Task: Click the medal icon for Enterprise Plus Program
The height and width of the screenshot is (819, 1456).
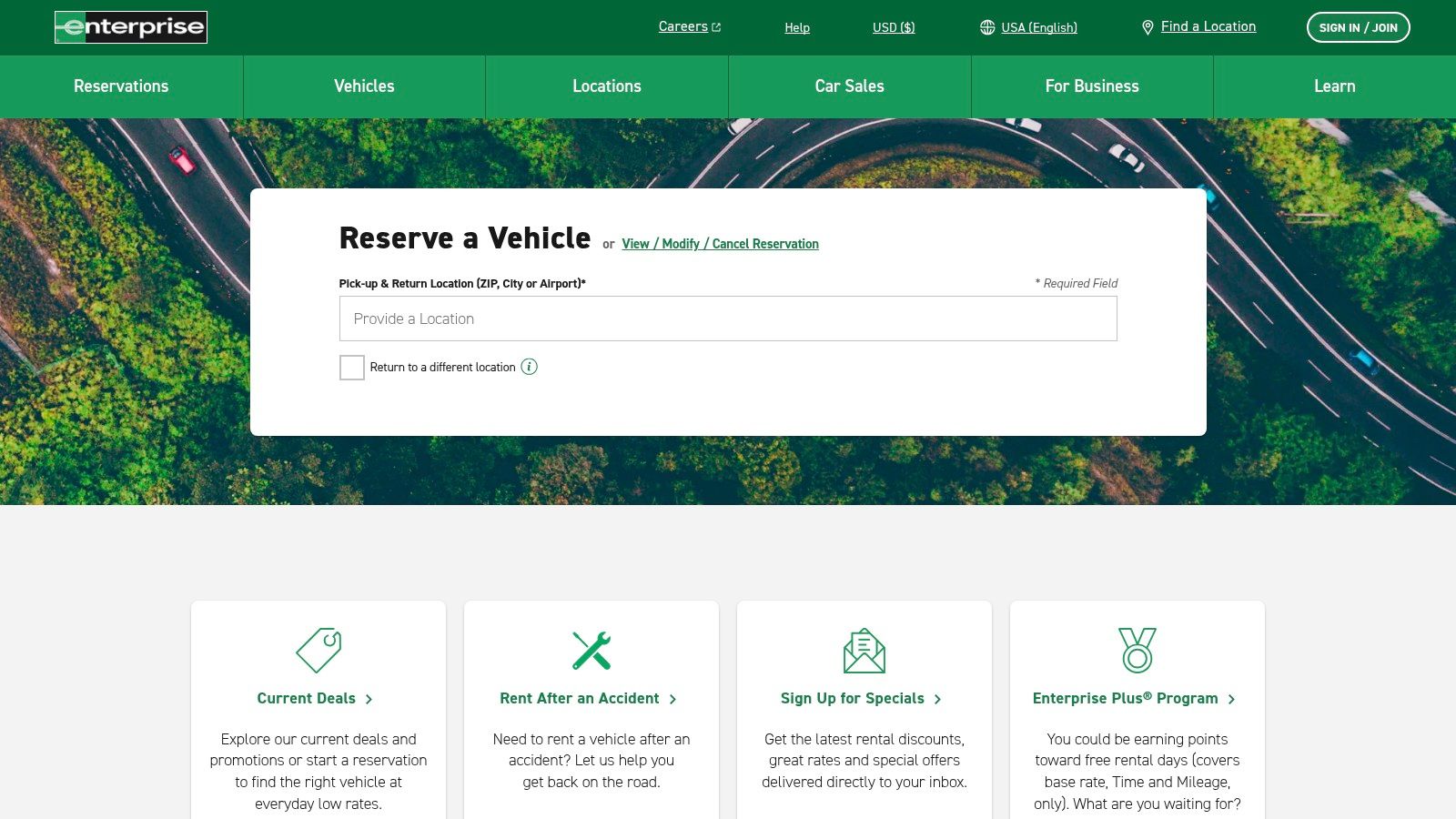Action: [x=1137, y=650]
